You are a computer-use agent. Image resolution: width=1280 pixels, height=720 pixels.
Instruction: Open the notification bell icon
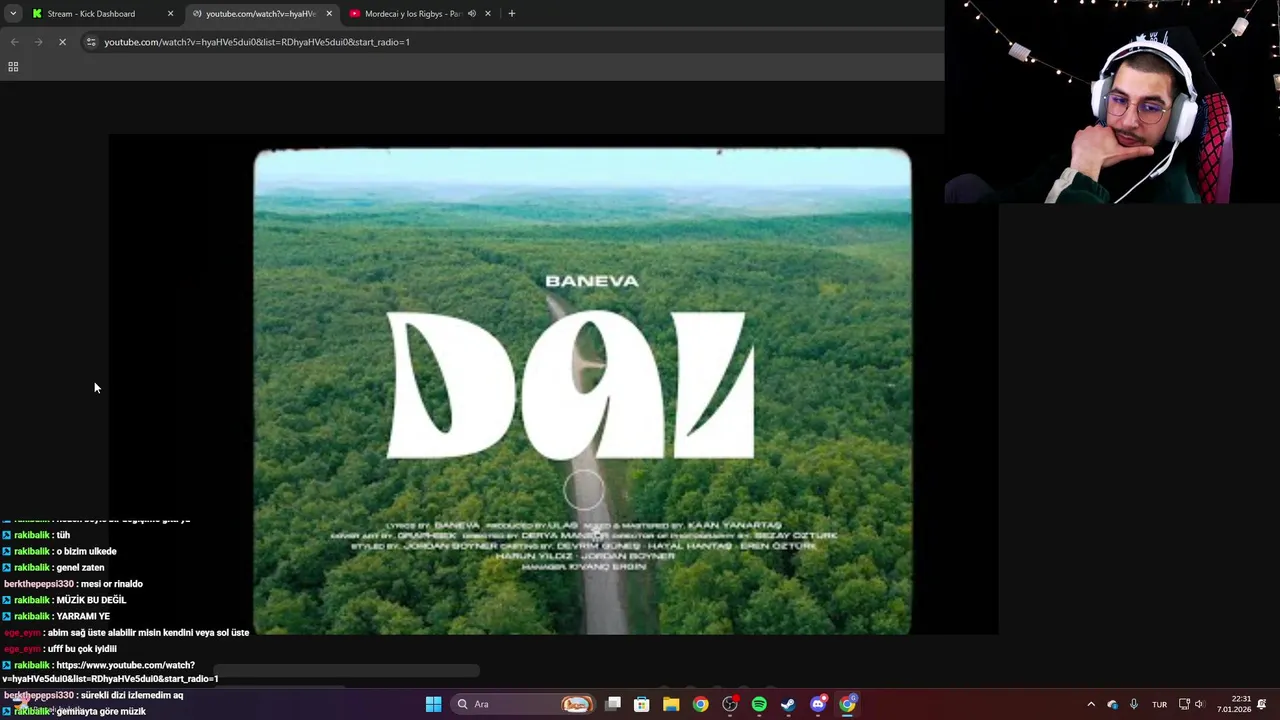[1262, 704]
